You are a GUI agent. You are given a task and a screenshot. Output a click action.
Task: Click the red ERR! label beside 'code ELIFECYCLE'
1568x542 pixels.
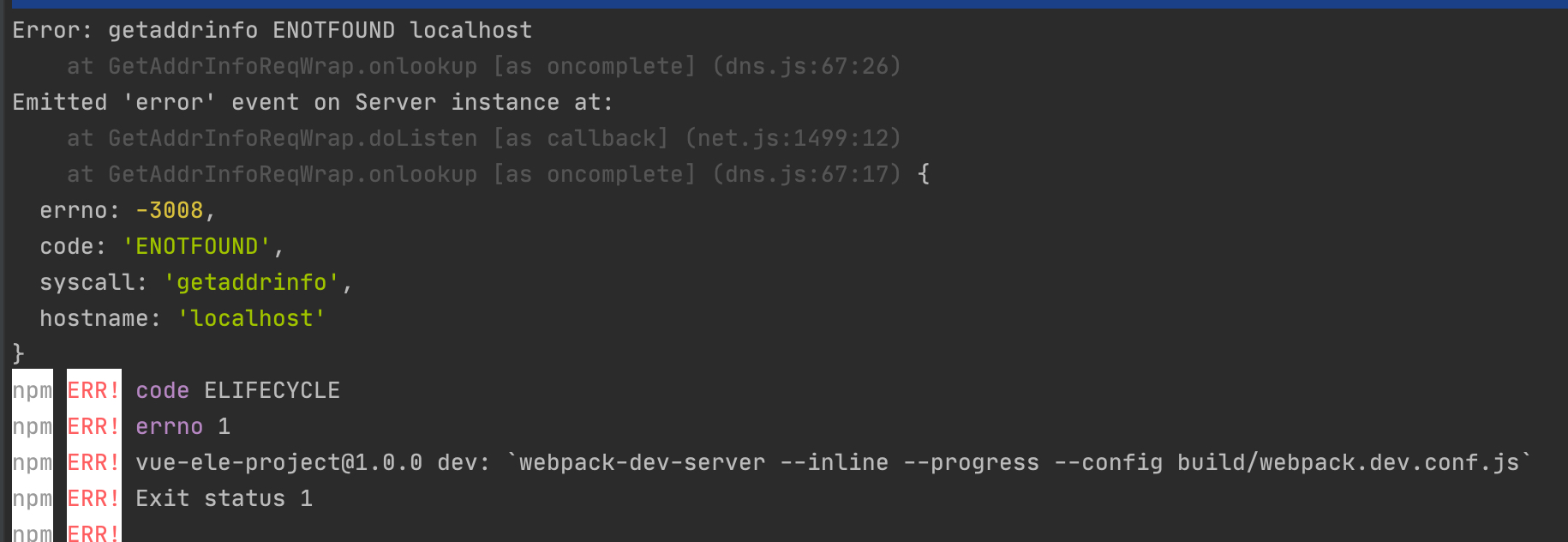[x=93, y=390]
